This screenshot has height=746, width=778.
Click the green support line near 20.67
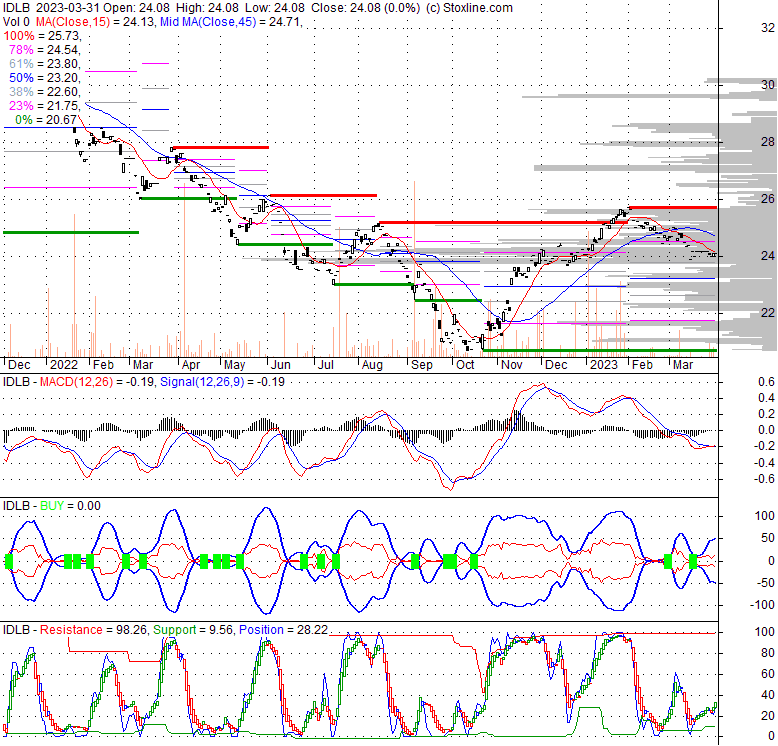click(x=599, y=351)
